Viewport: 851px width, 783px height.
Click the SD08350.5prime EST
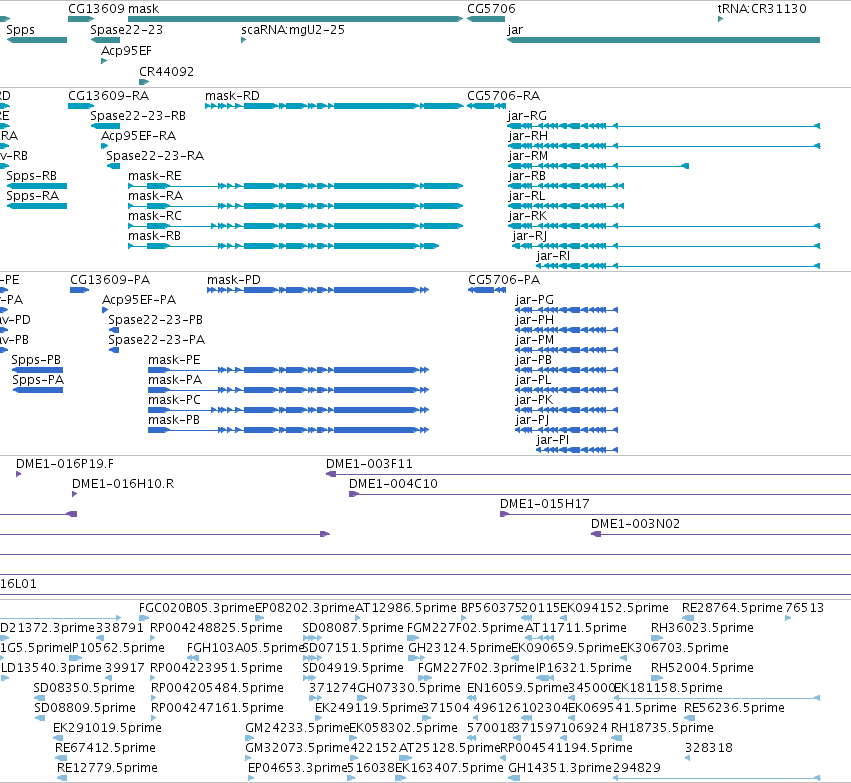pyautogui.click(x=39, y=698)
